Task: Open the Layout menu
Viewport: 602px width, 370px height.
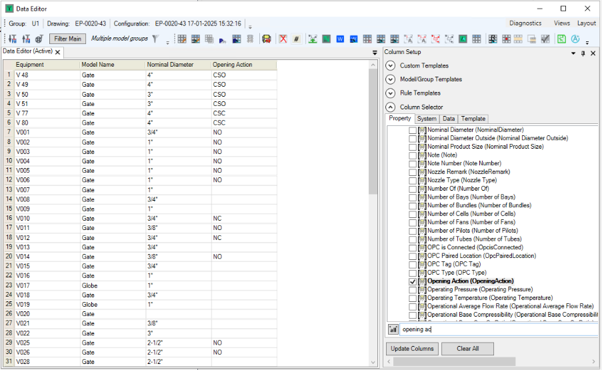Action: click(586, 23)
